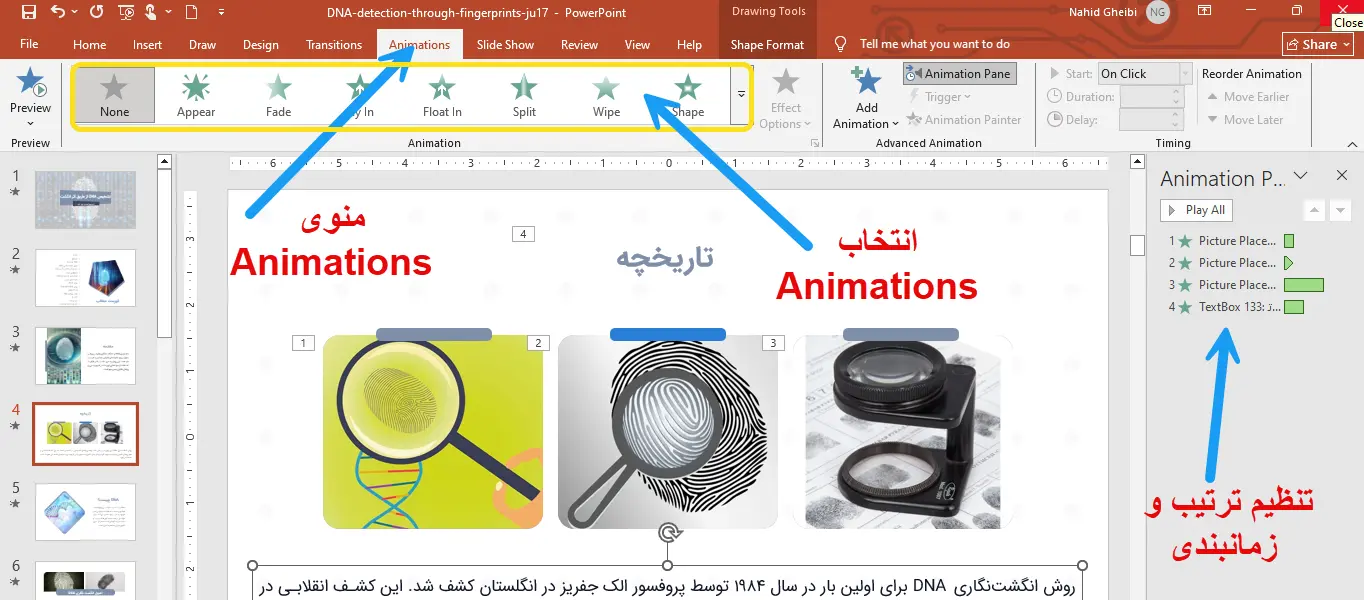Select the None animation option
1364x600 pixels.
coord(114,95)
